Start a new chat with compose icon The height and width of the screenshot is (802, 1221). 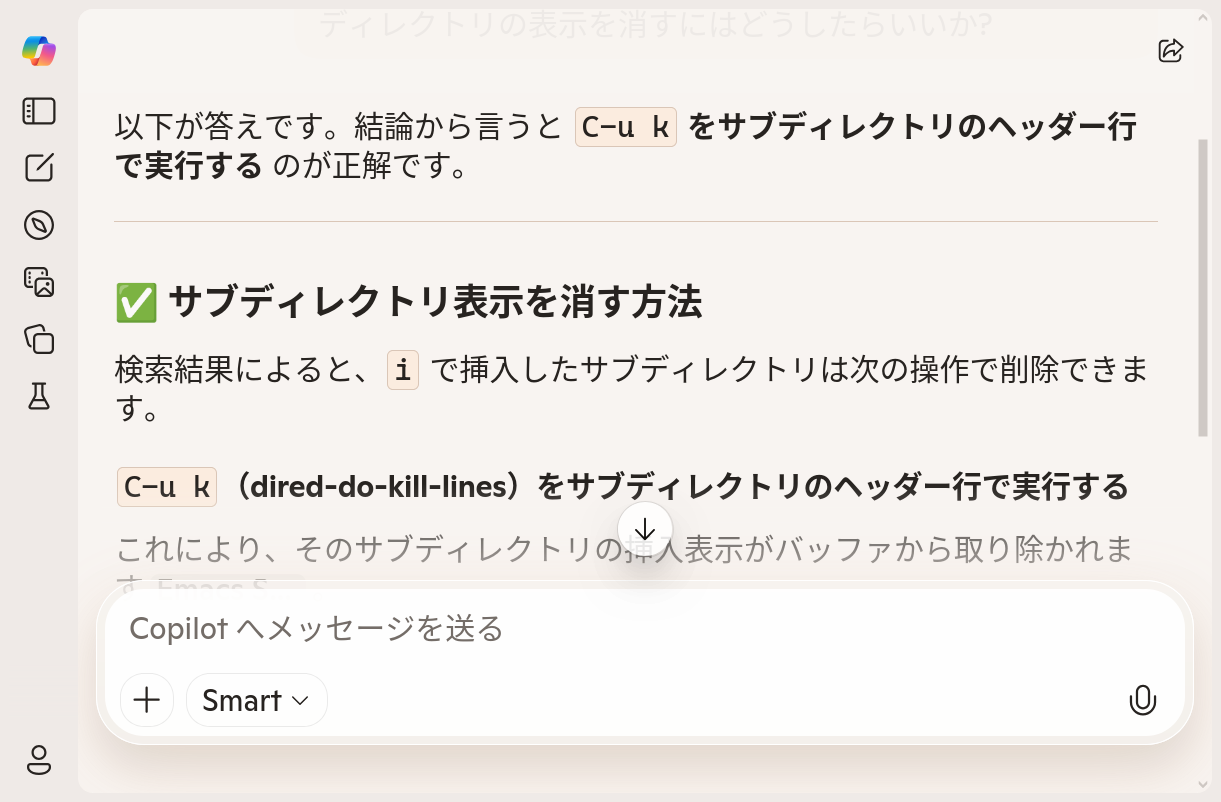pyautogui.click(x=39, y=168)
